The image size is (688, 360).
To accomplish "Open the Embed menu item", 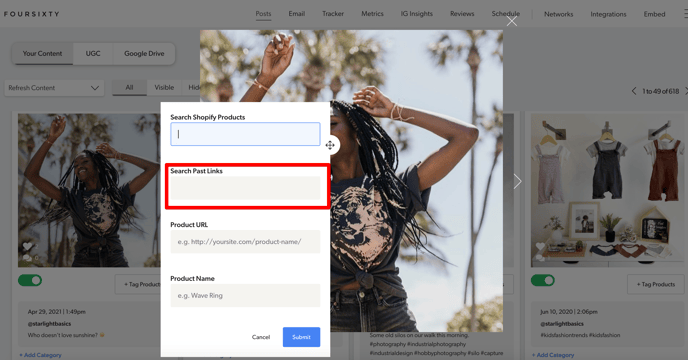I will (x=654, y=14).
